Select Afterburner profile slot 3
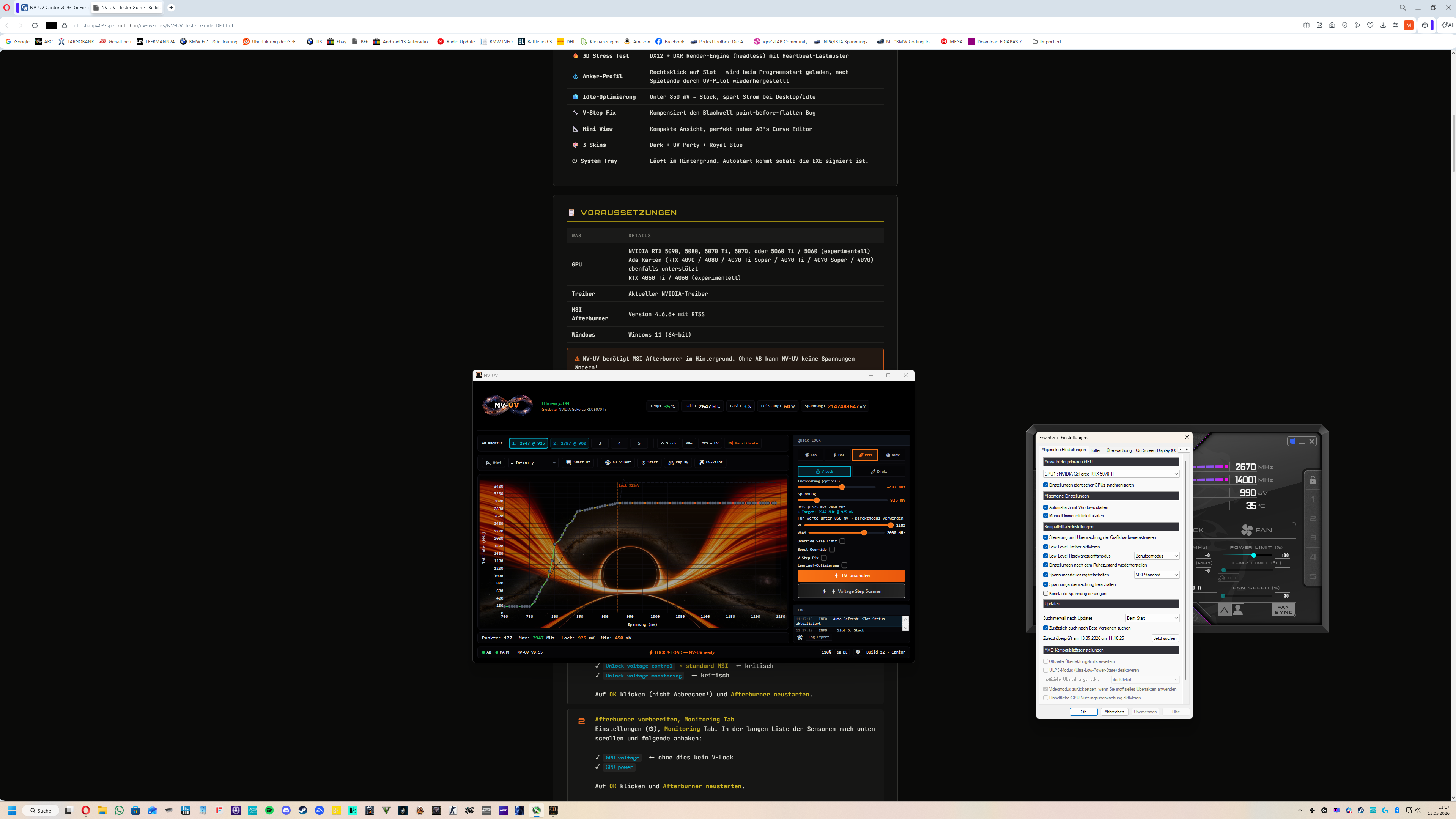1456x819 pixels. [x=1313, y=537]
